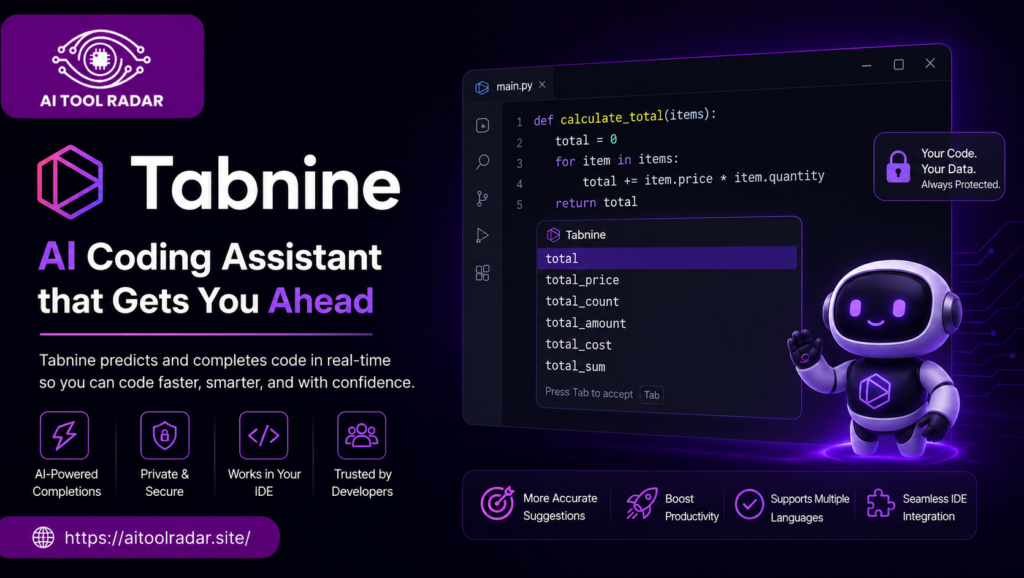Open the run and debug icon in sidebar
The width and height of the screenshot is (1024, 578).
click(482, 235)
